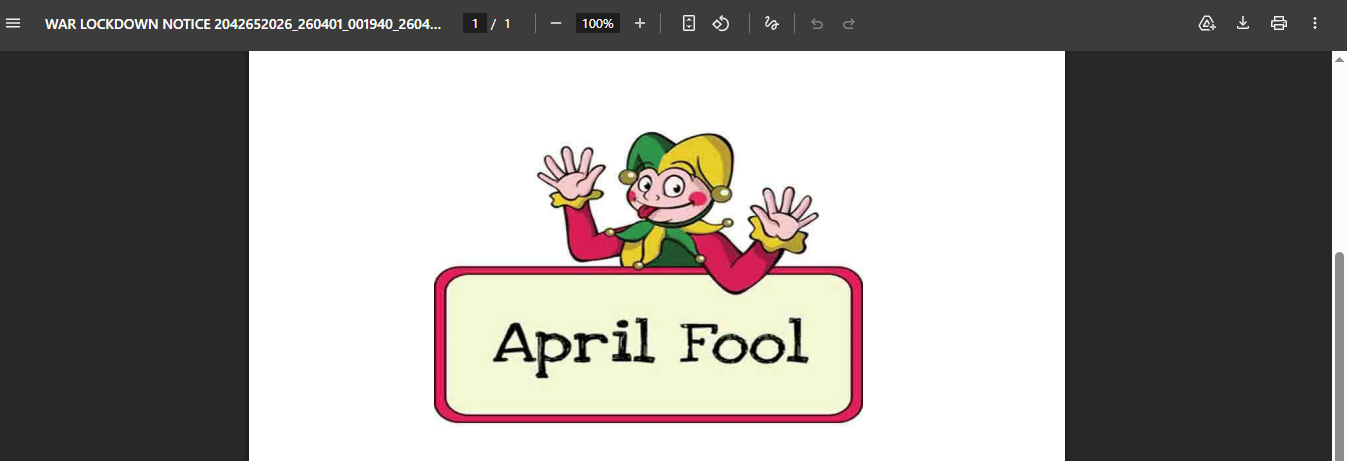1347x461 pixels.
Task: Rotate the document counterclockwise
Action: pos(721,23)
